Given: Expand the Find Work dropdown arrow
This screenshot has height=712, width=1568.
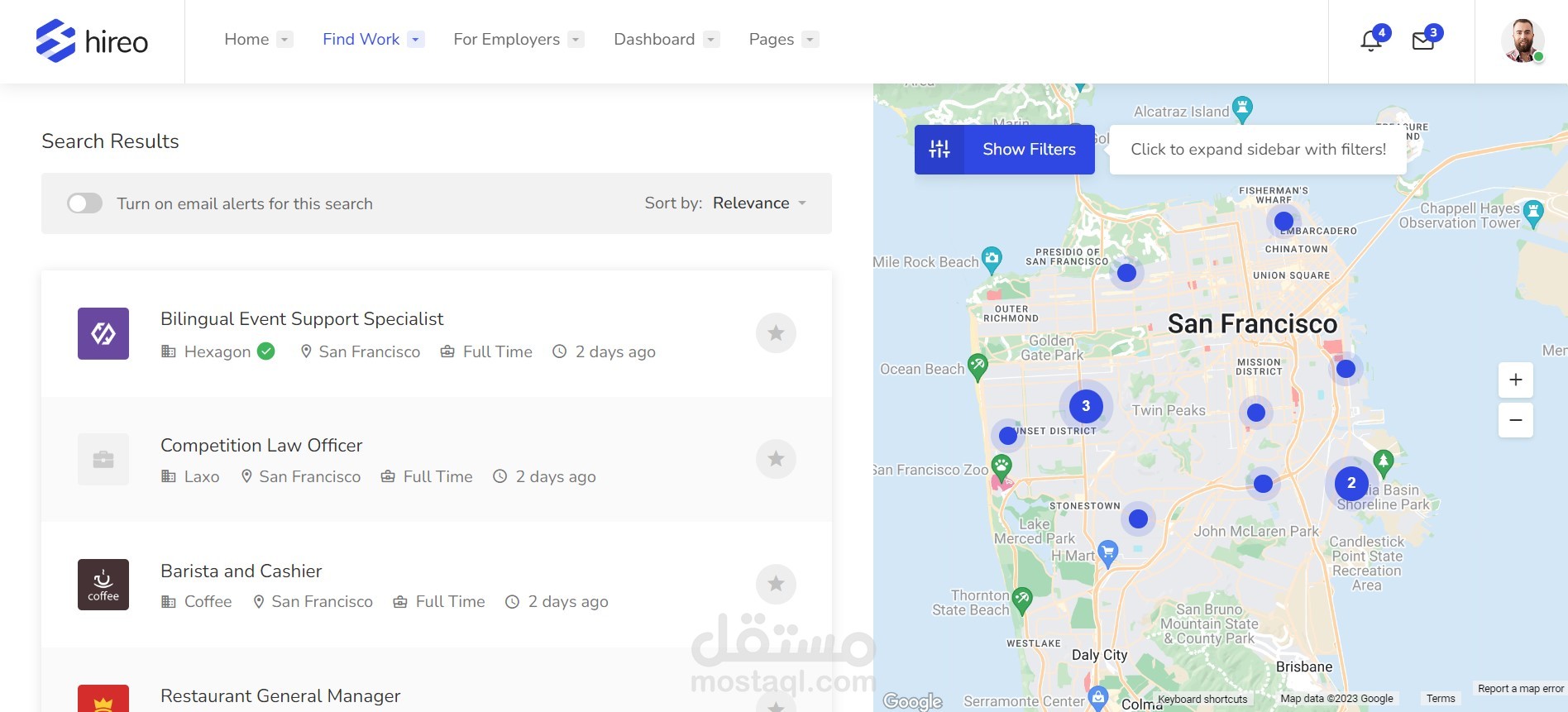Looking at the screenshot, I should click(x=416, y=40).
